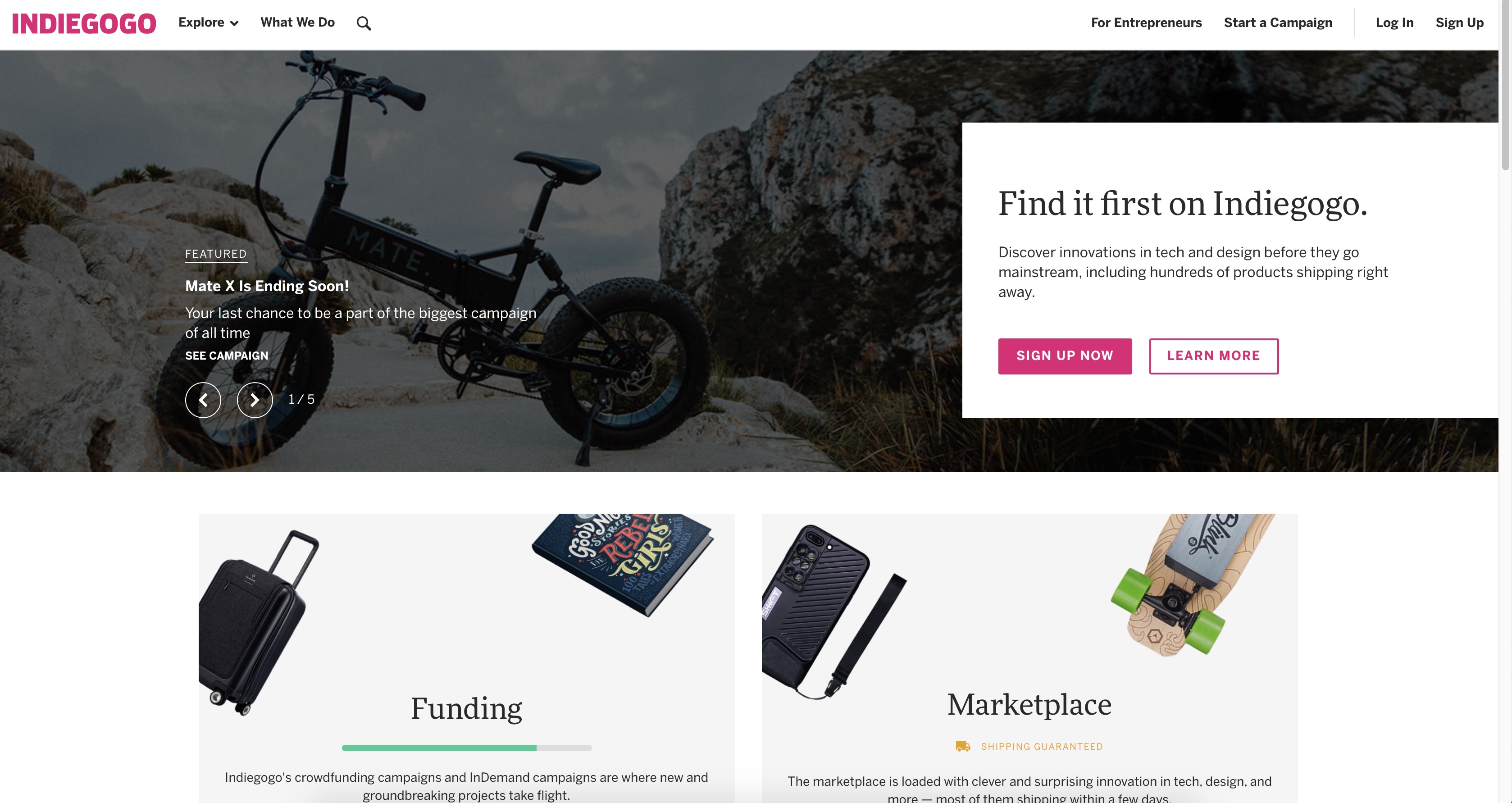Image resolution: width=1512 pixels, height=803 pixels.
Task: Open the What We Do page
Action: point(298,23)
